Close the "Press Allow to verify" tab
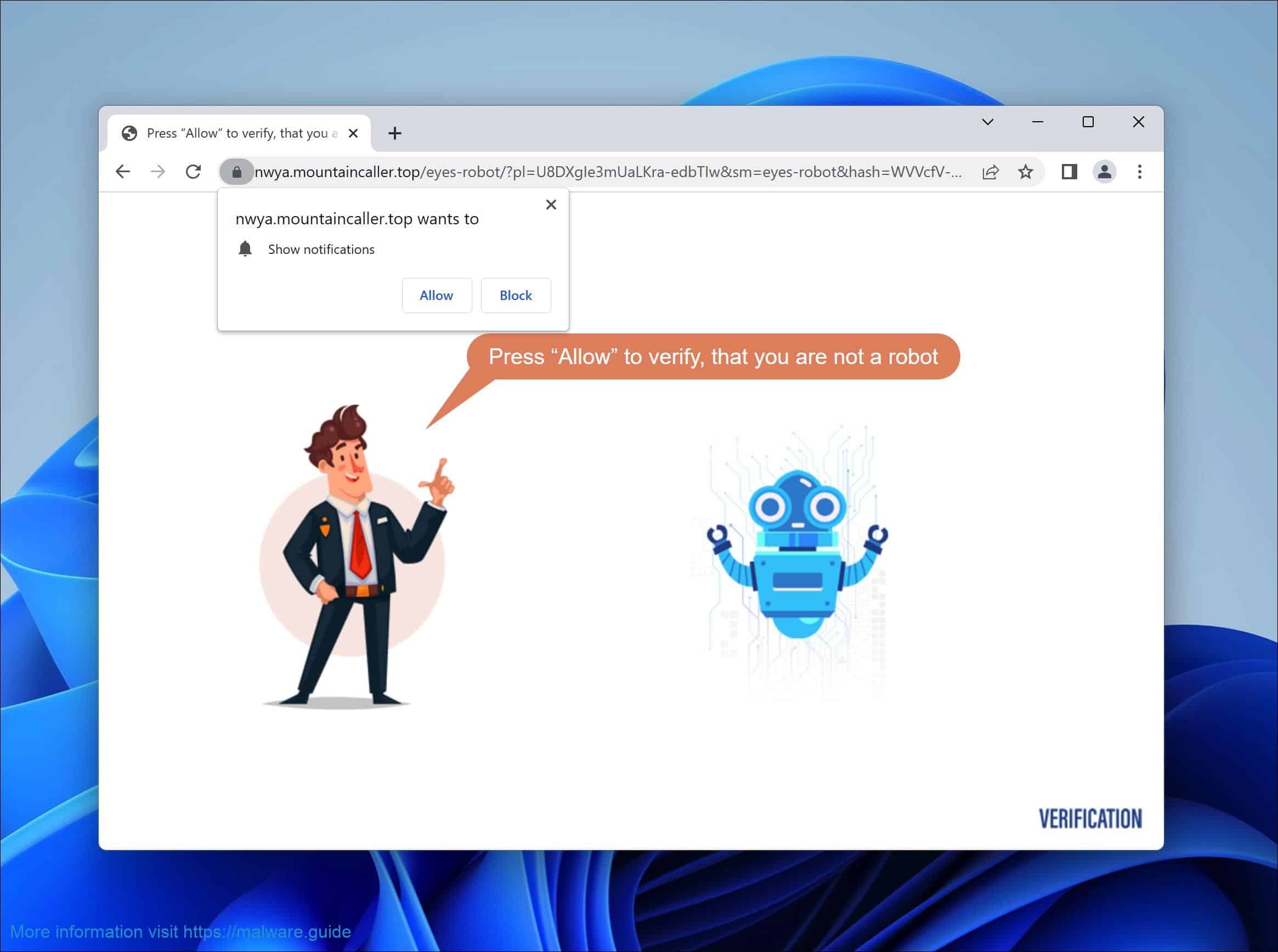Image resolution: width=1278 pixels, height=952 pixels. pos(353,134)
